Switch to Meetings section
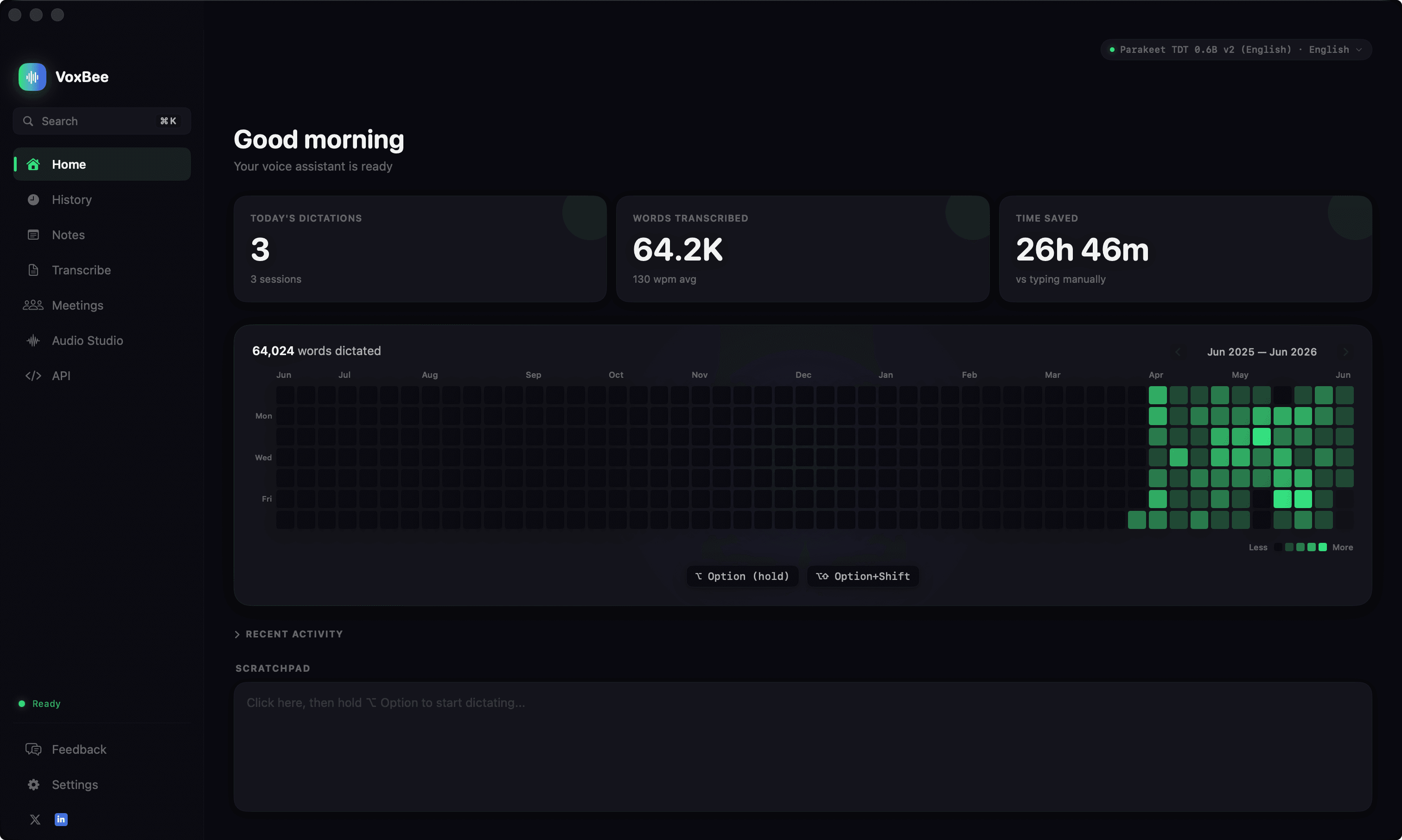The width and height of the screenshot is (1402, 840). pyautogui.click(x=102, y=305)
